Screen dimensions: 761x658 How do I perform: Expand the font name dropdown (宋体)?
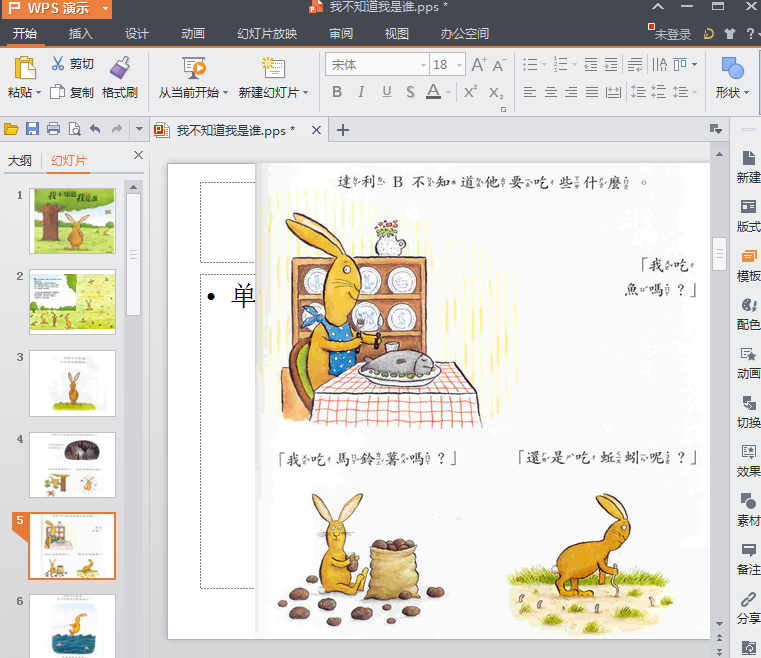(x=421, y=65)
